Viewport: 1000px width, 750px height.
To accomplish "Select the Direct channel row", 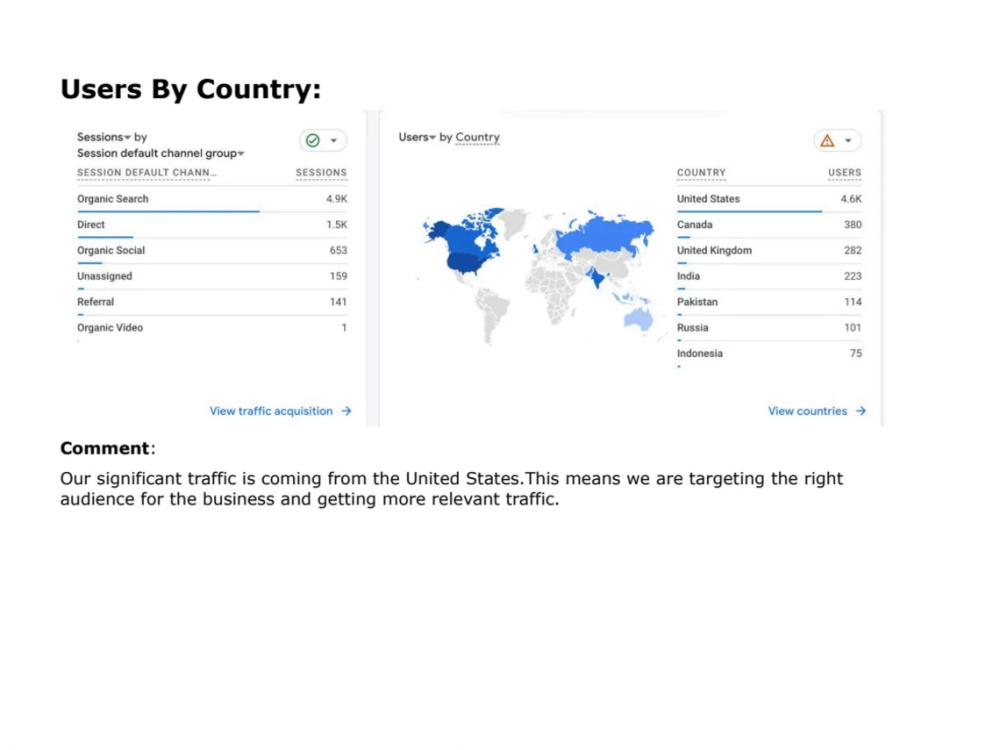I will 212,225.
